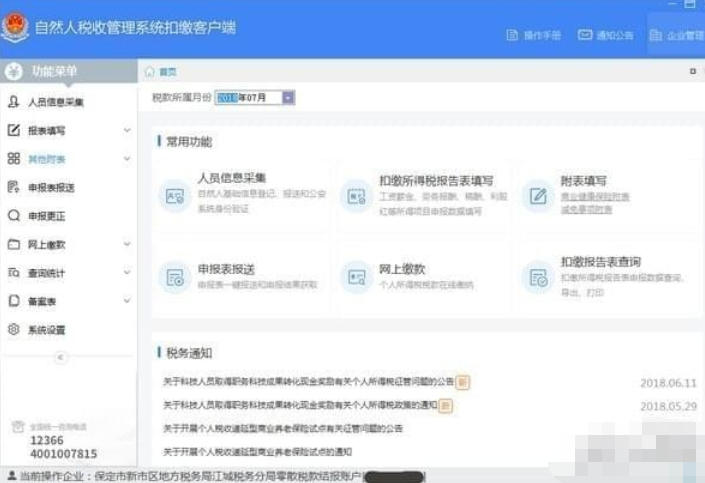Click the 申报表报送 card icon in 常用功能

174,278
